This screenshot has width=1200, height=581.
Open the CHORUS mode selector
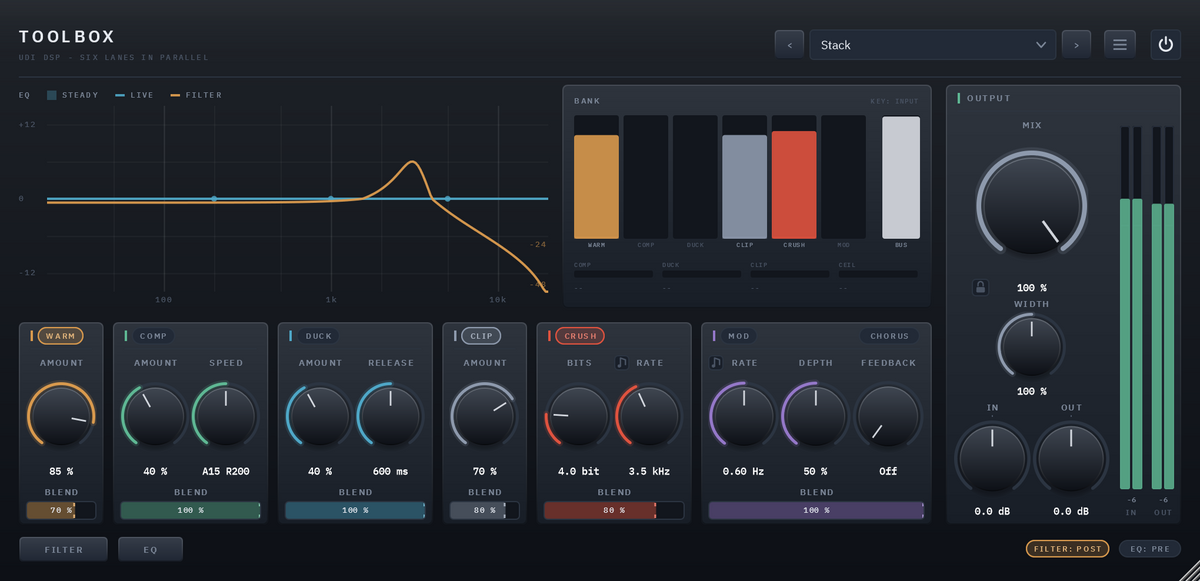point(890,336)
